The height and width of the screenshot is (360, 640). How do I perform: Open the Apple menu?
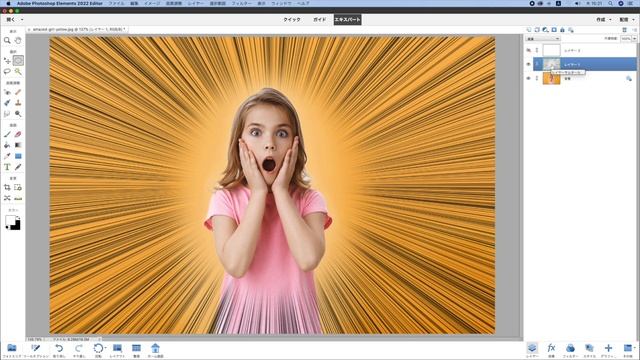(x=8, y=3)
